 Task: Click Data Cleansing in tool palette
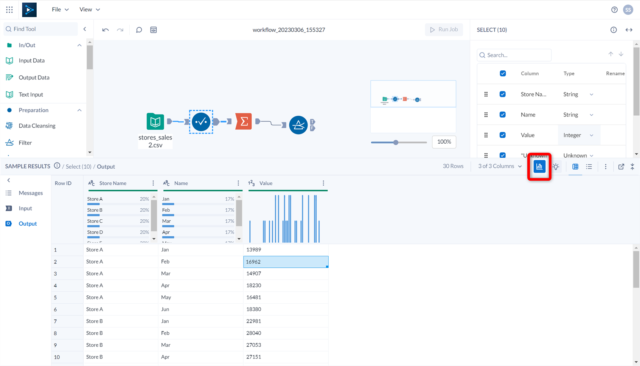coord(37,126)
